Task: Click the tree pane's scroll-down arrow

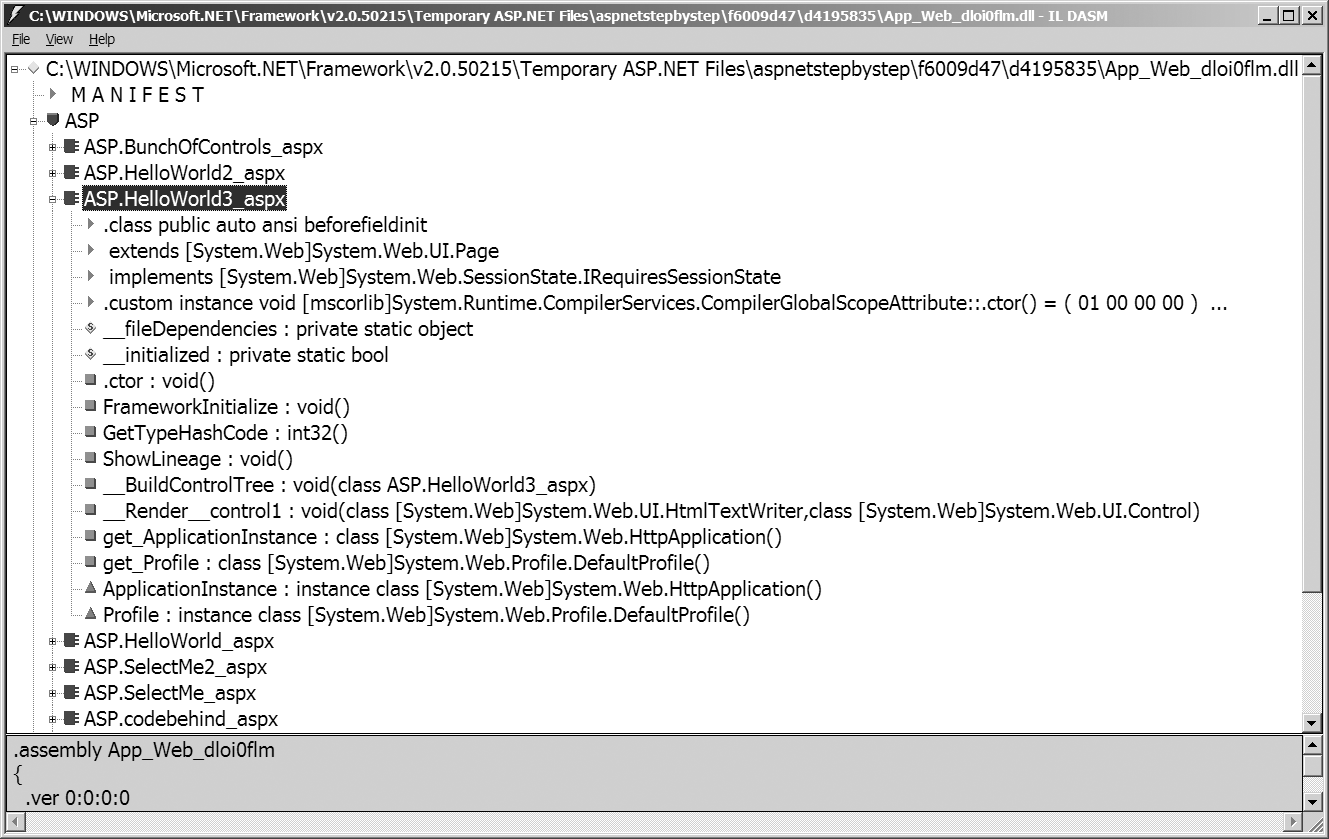Action: (x=1312, y=722)
